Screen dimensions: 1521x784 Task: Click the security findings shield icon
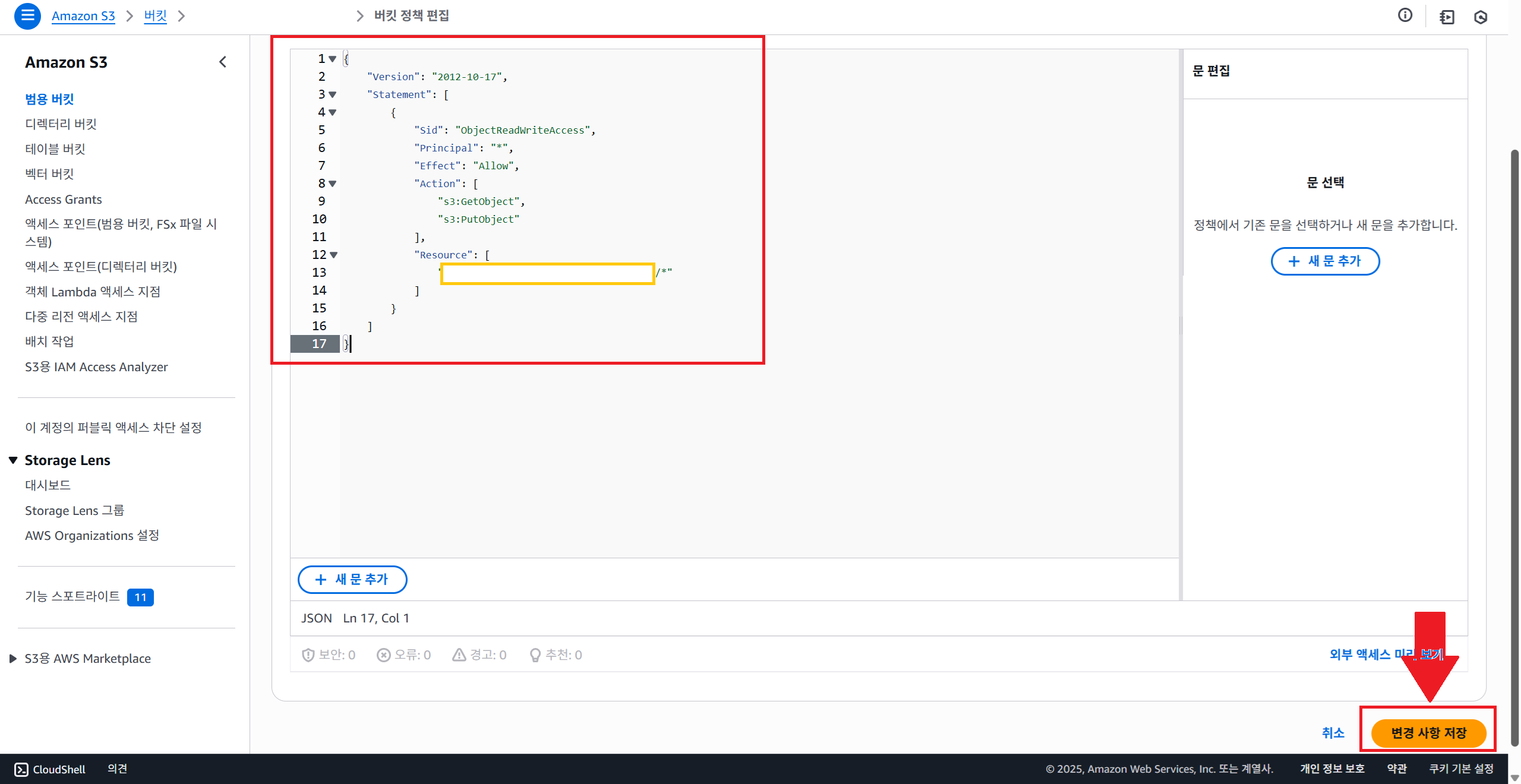coord(308,655)
